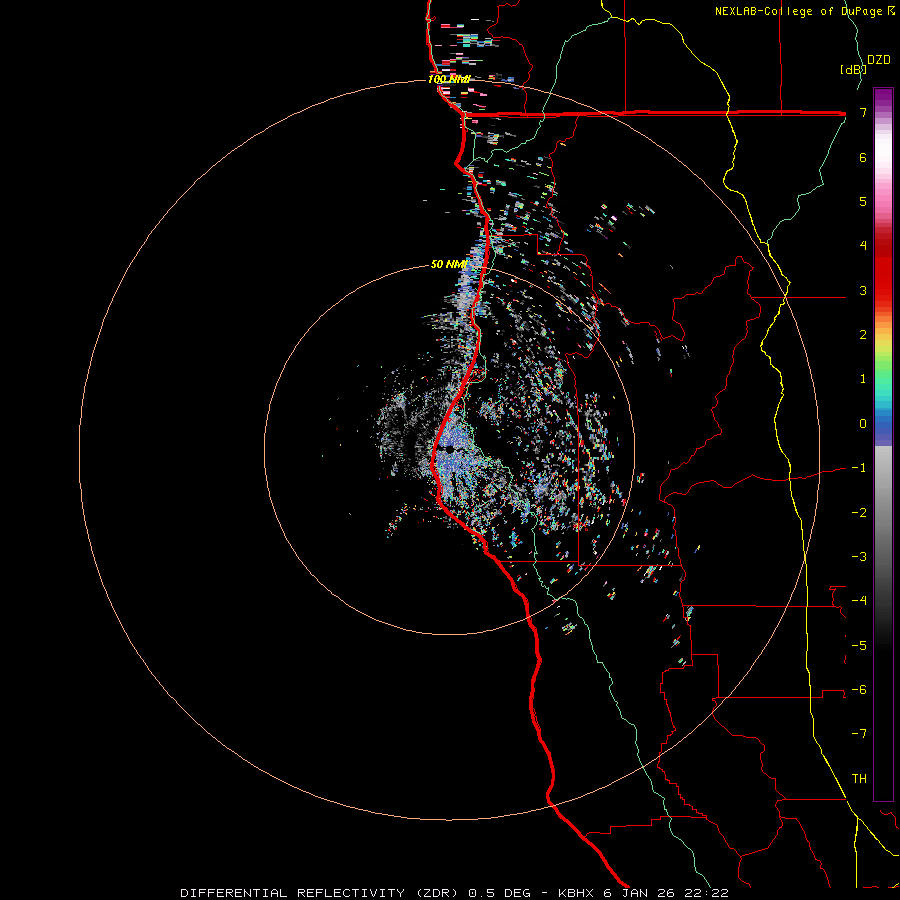The height and width of the screenshot is (900, 900).
Task: Click the '-3' tick label on the dB scale
Action: [859, 557]
